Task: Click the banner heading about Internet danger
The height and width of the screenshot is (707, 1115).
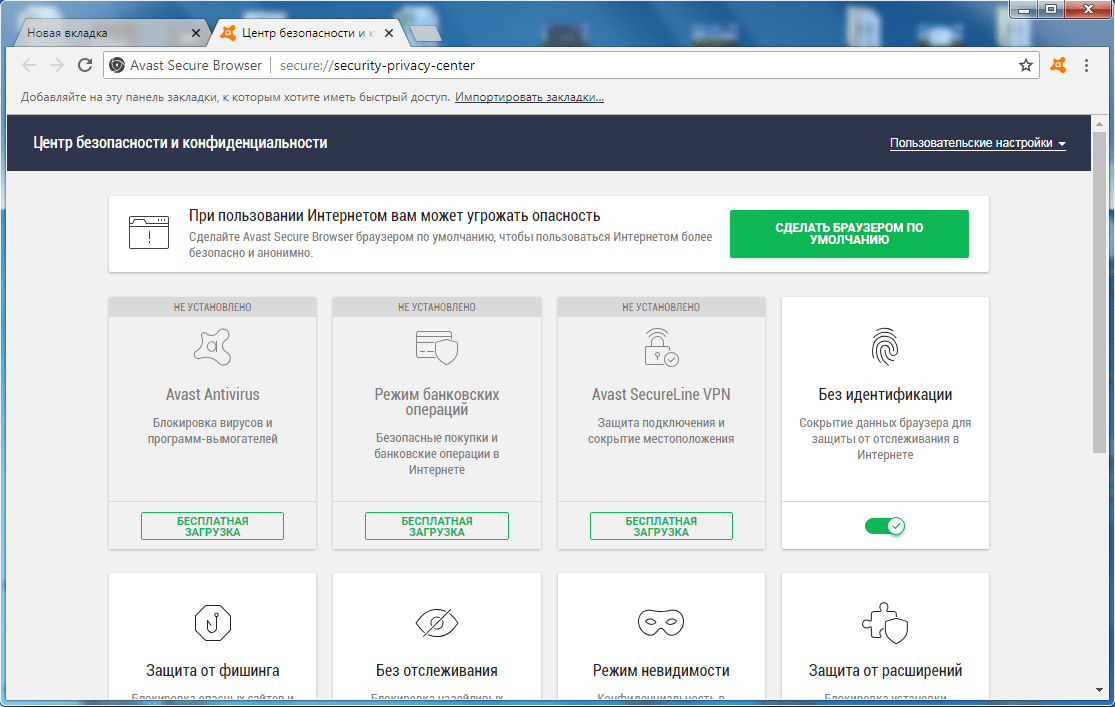Action: (x=395, y=216)
